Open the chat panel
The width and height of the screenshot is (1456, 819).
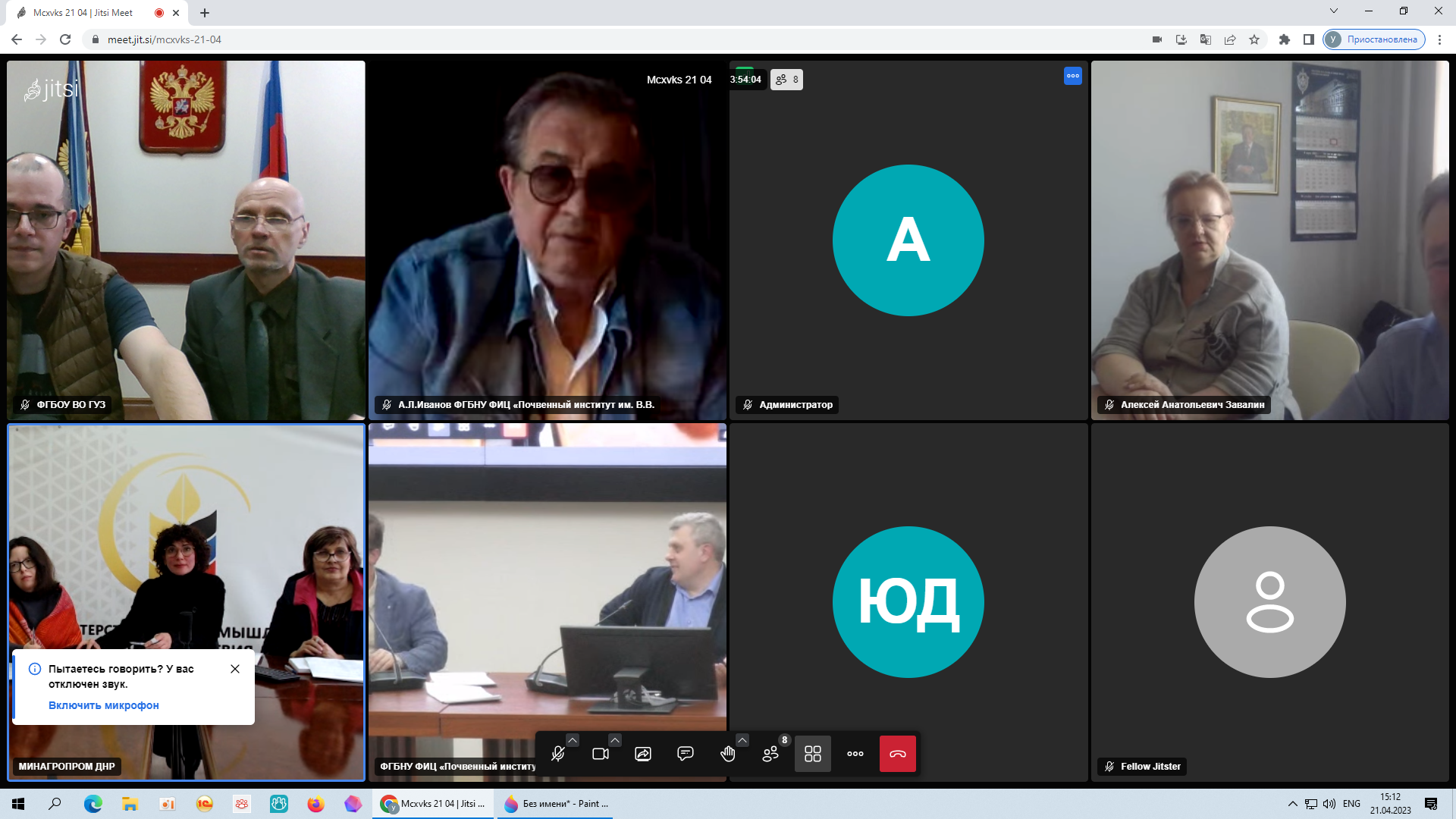(x=686, y=754)
